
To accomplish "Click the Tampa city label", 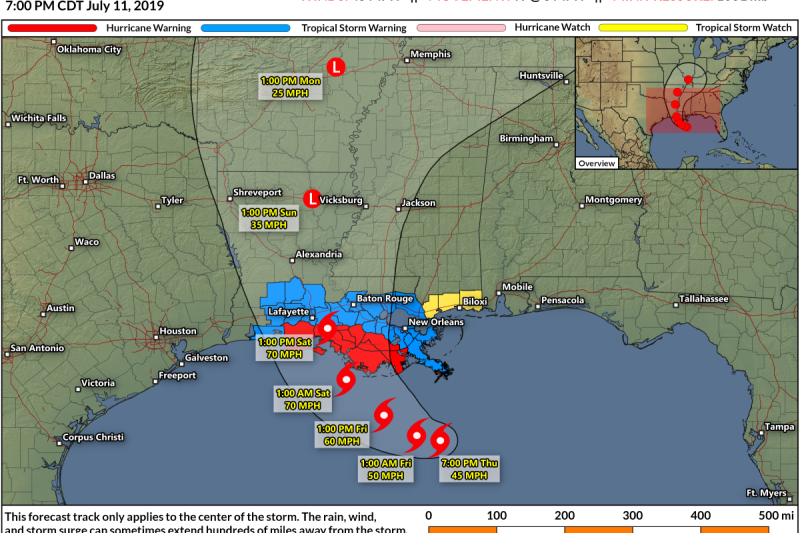I will click(x=779, y=427).
